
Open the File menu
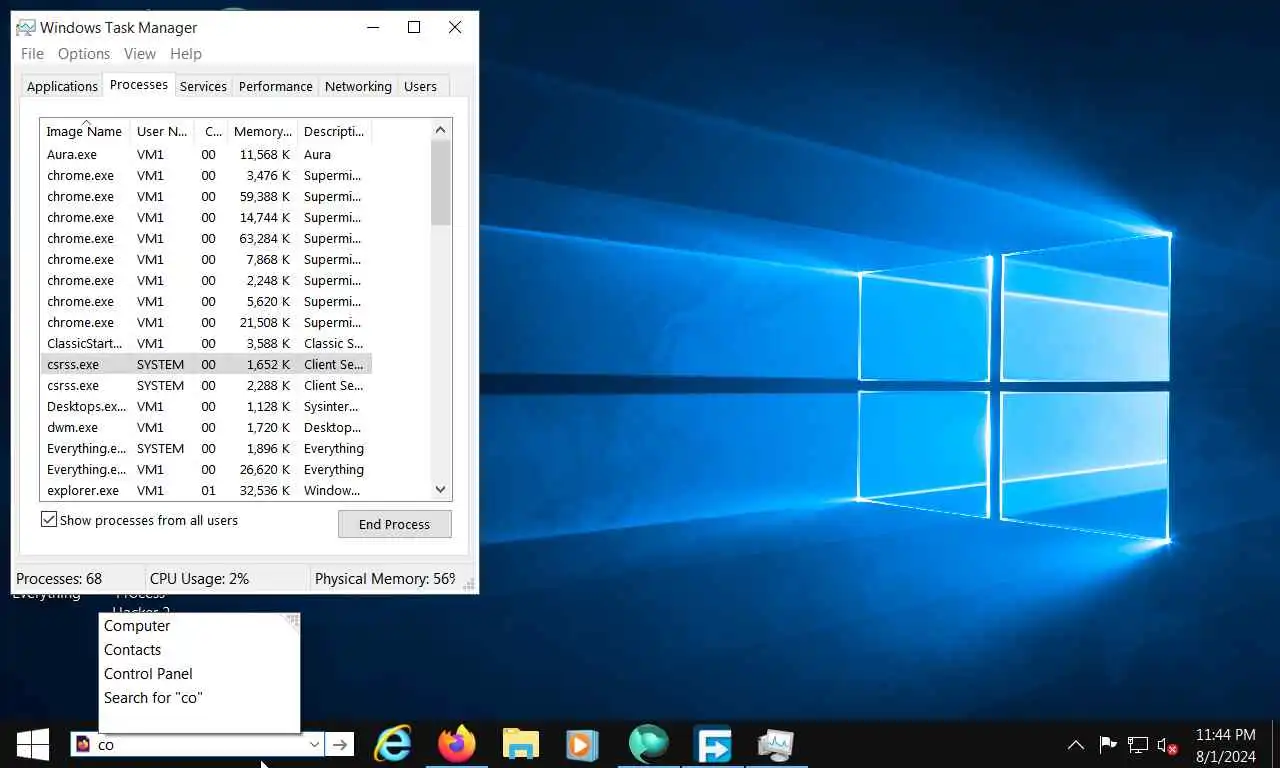point(32,54)
